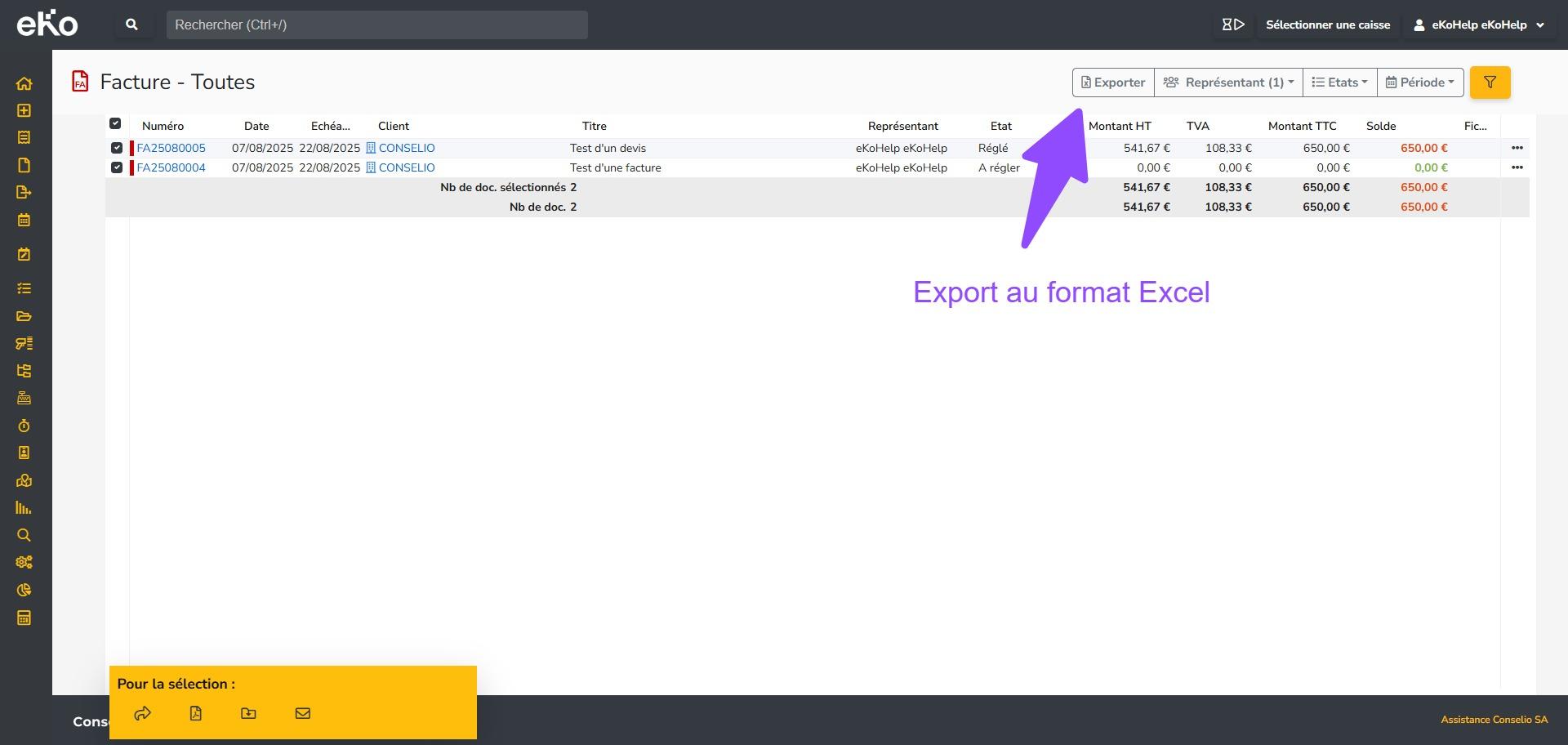Toggle the select-all checkbox in table header
The image size is (1568, 745).
[115, 123]
